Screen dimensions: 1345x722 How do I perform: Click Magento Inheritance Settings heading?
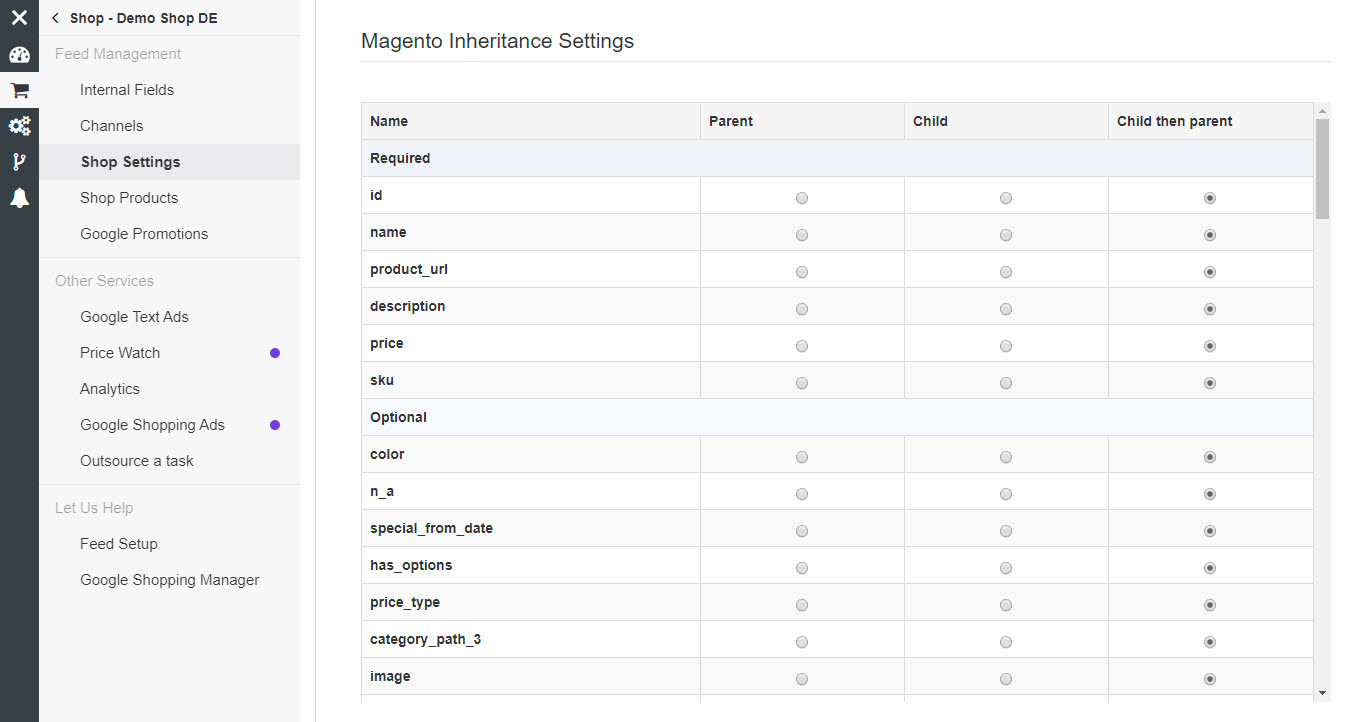tap(497, 41)
